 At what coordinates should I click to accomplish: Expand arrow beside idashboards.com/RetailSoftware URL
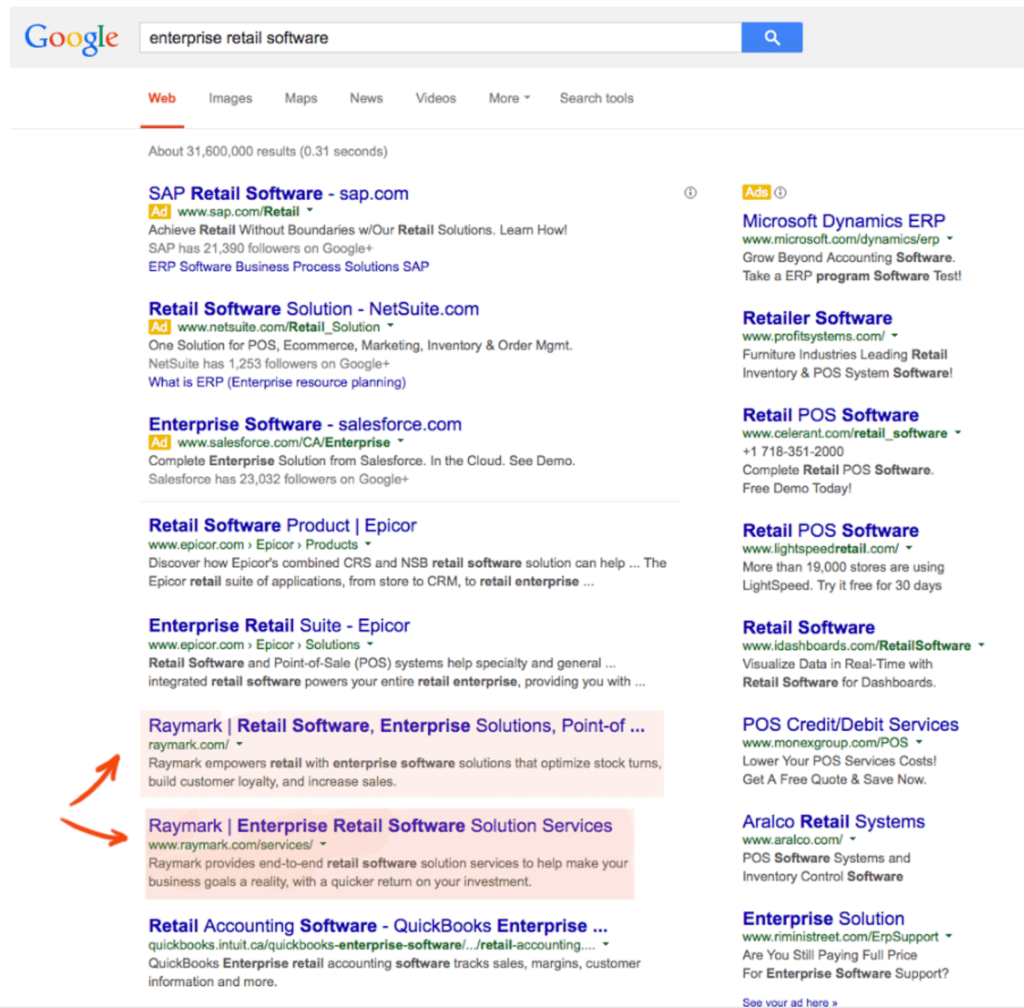(x=982, y=645)
